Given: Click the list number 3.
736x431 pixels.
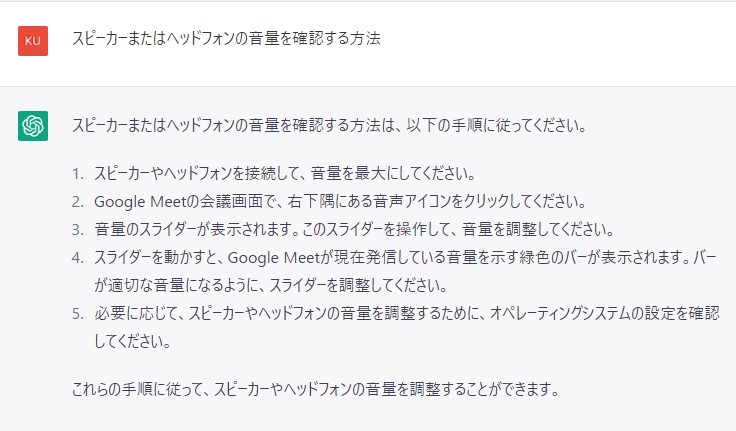Looking at the screenshot, I should pyautogui.click(x=78, y=230).
